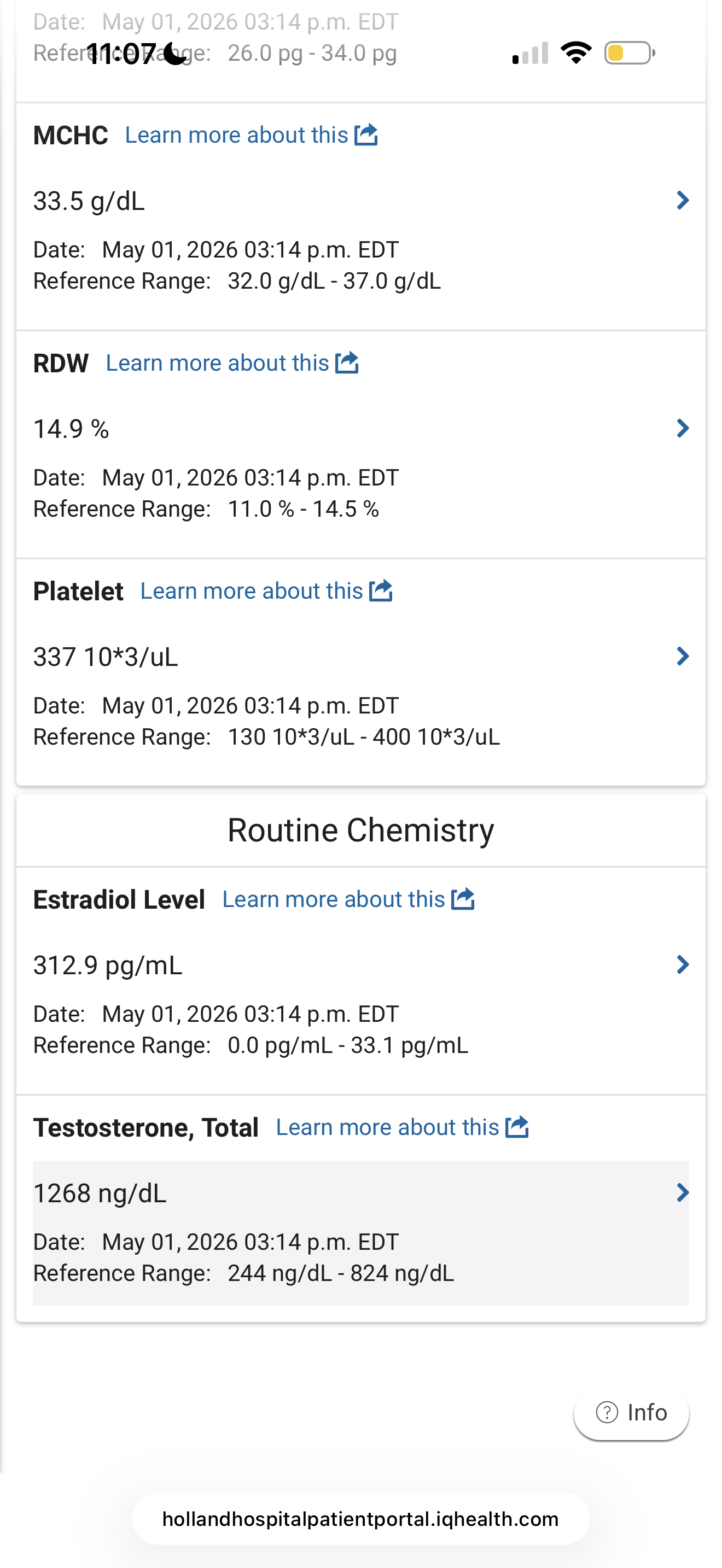Tap the MCHC external link icon
Screen dimensions: 722x1568
pyautogui.click(x=366, y=134)
